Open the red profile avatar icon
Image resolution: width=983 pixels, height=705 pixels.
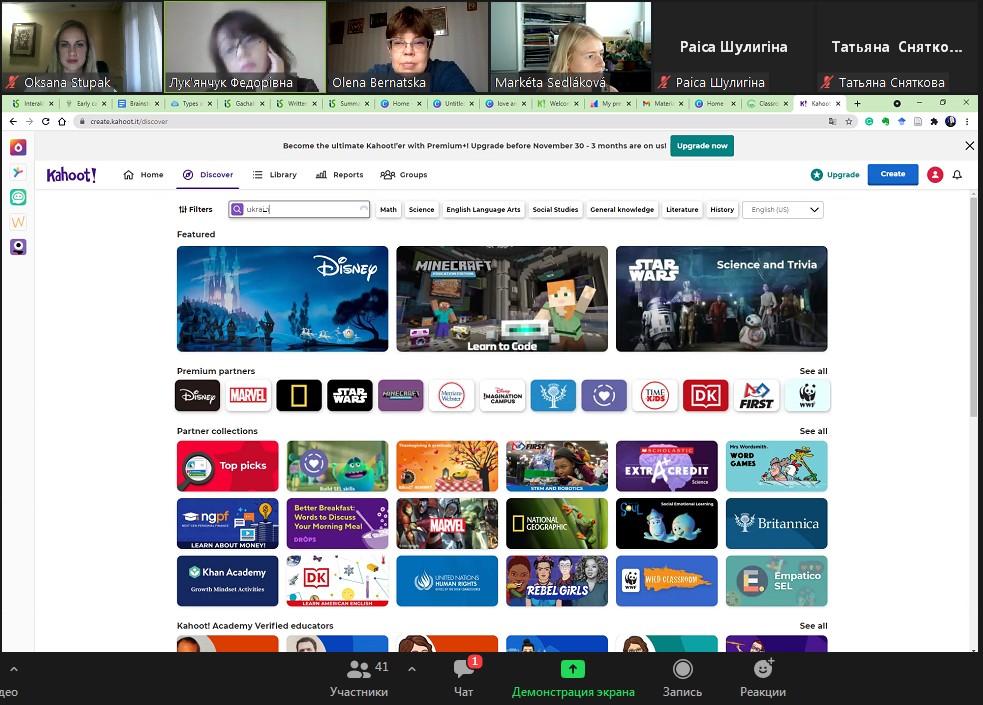pyautogui.click(x=935, y=175)
